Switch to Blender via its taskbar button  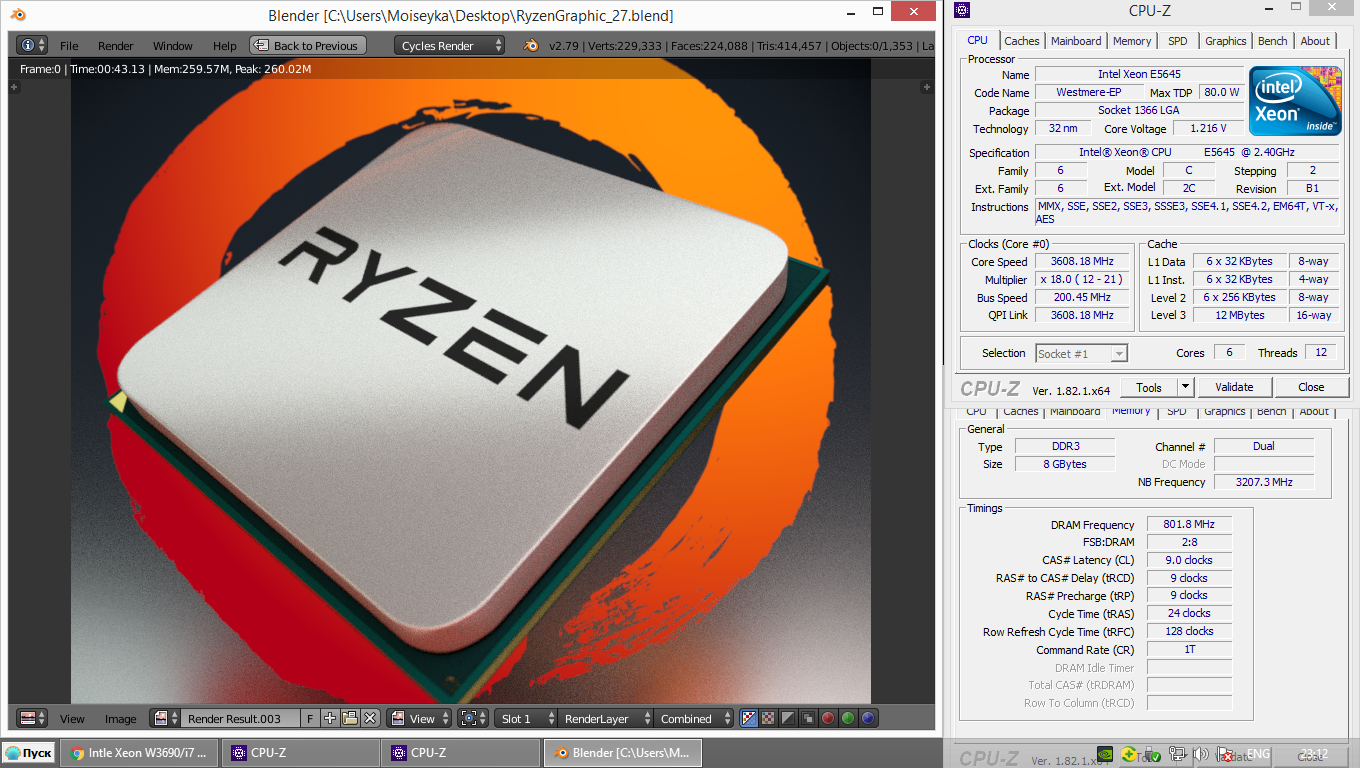pyautogui.click(x=623, y=753)
